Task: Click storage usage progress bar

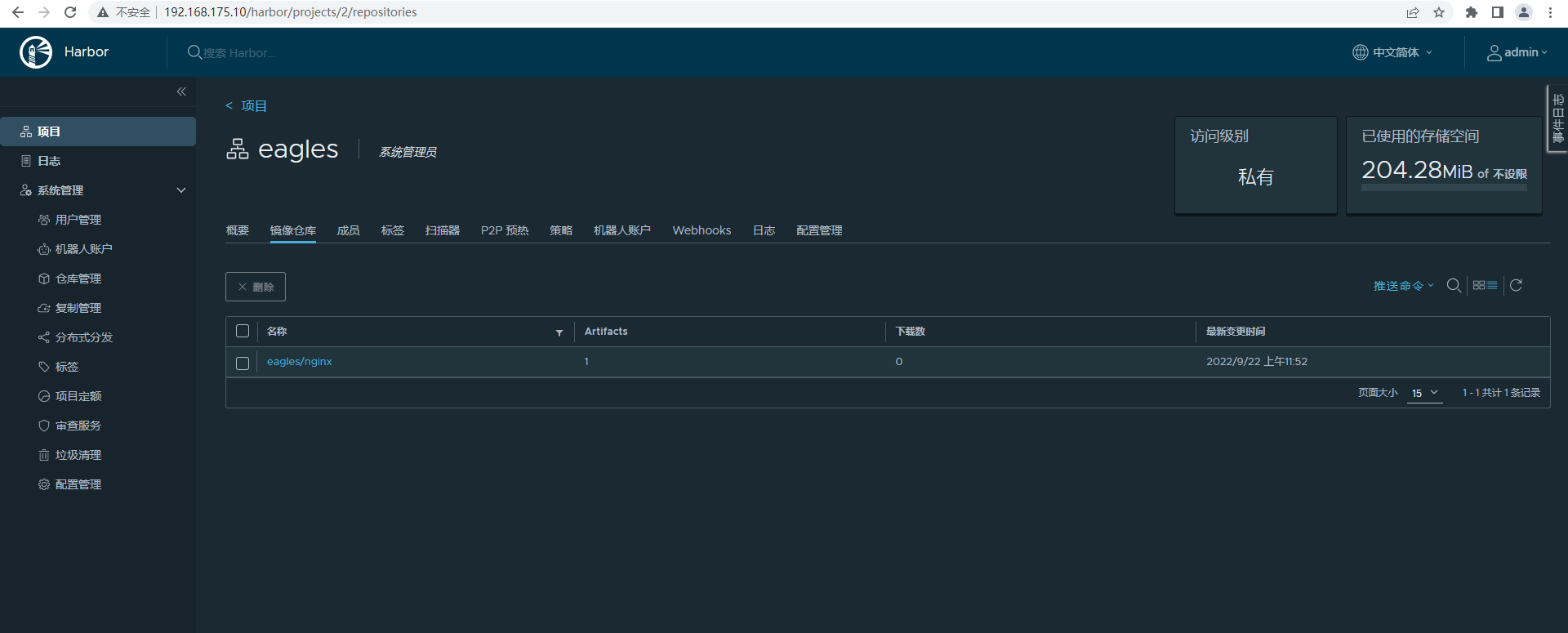Action: pyautogui.click(x=1444, y=188)
